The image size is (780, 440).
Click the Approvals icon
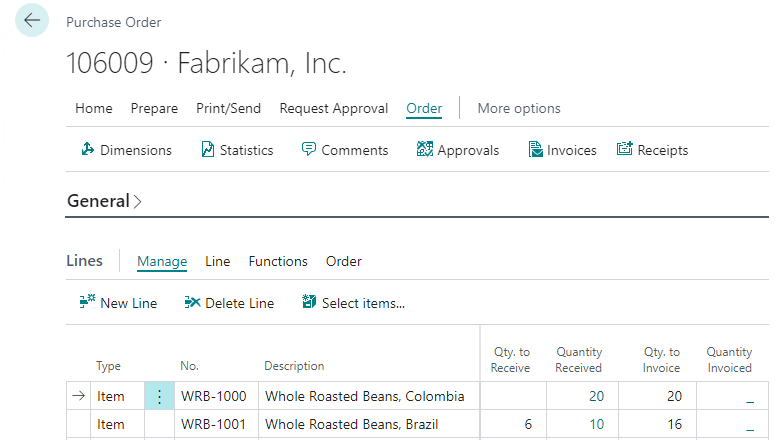(425, 149)
